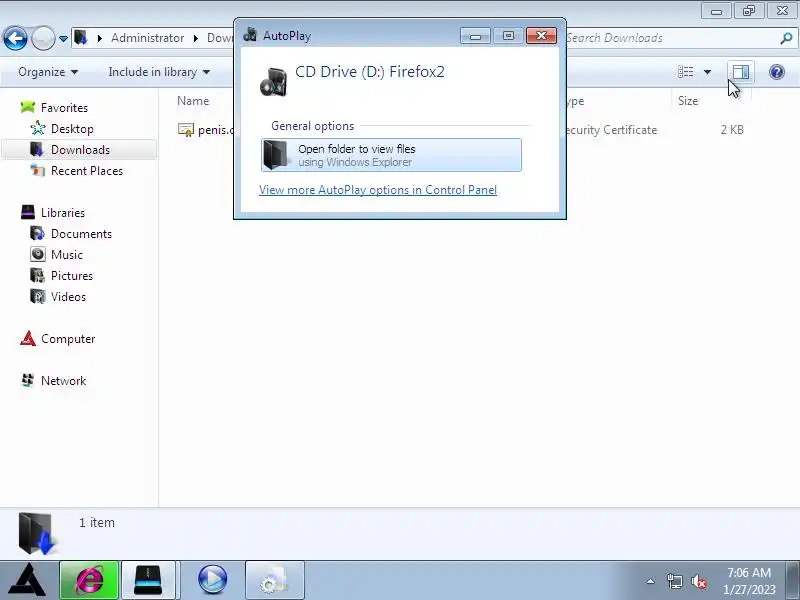Select Downloads in the navigation pane
Viewport: 800px width, 600px height.
(x=80, y=149)
